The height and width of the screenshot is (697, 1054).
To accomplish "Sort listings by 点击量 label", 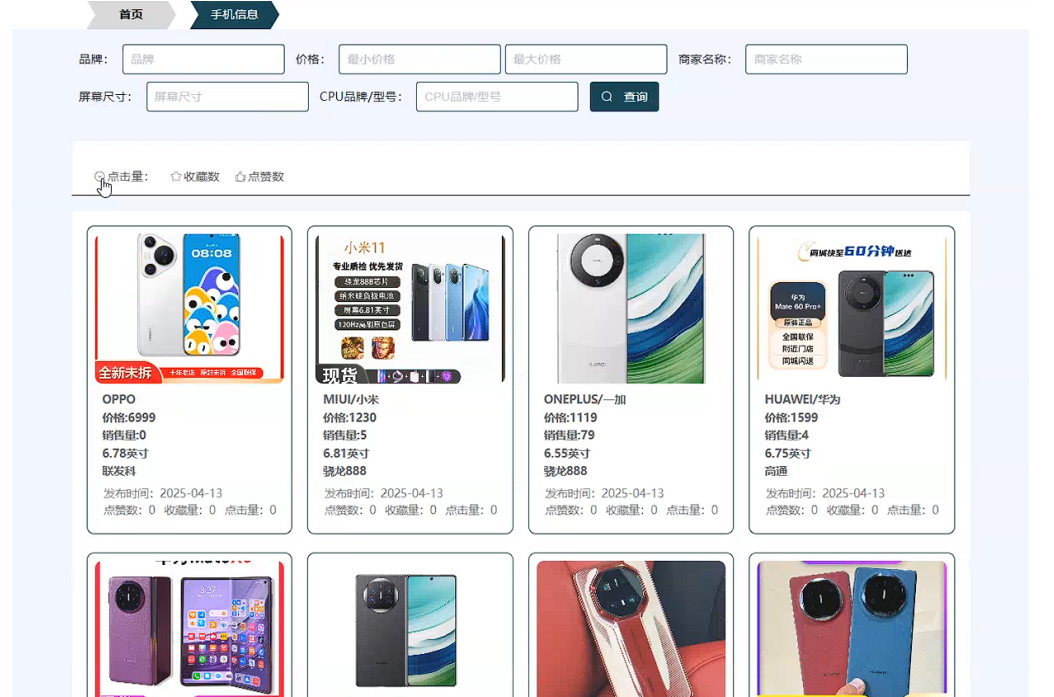I will point(128,176).
